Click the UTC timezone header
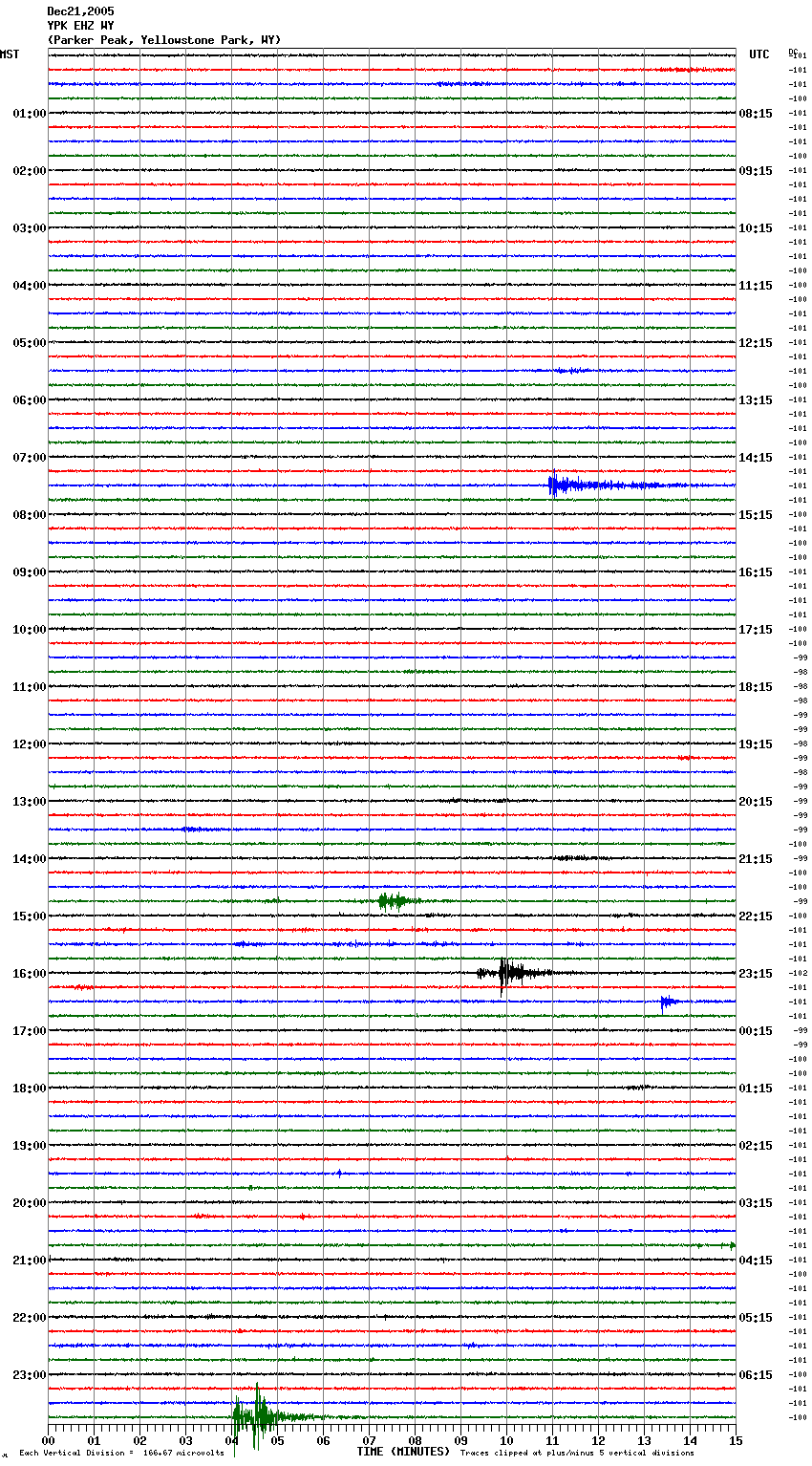The height and width of the screenshot is (1466, 812). pyautogui.click(x=759, y=54)
